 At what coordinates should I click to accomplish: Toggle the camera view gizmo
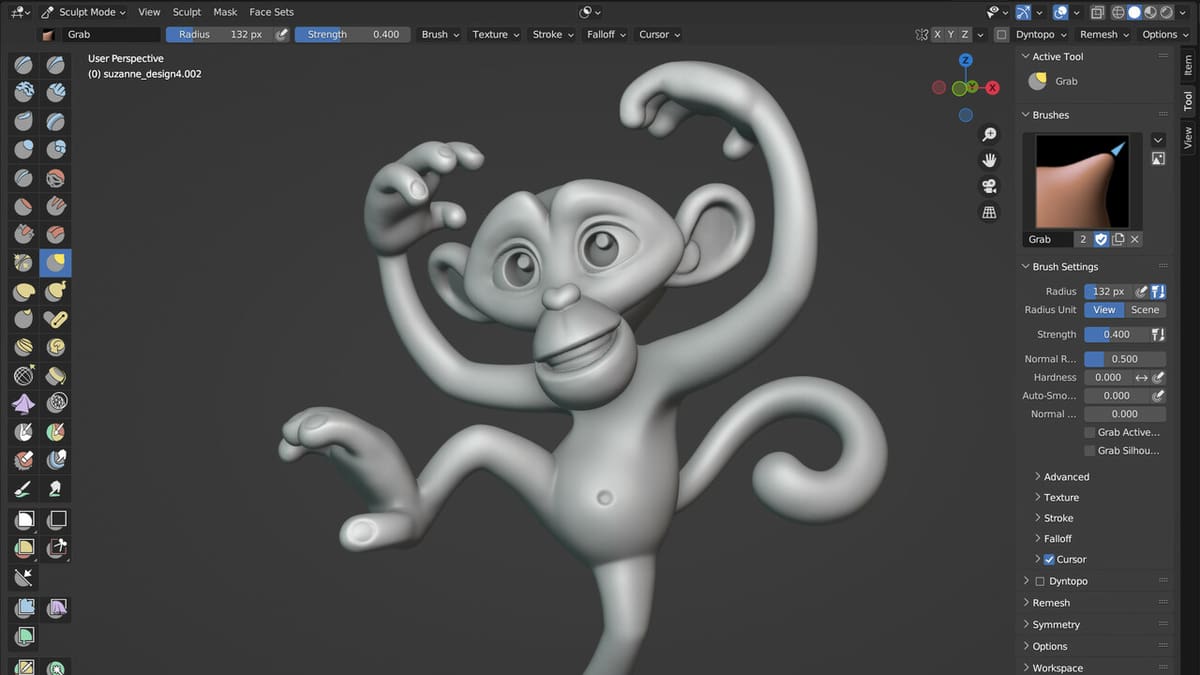click(x=989, y=186)
